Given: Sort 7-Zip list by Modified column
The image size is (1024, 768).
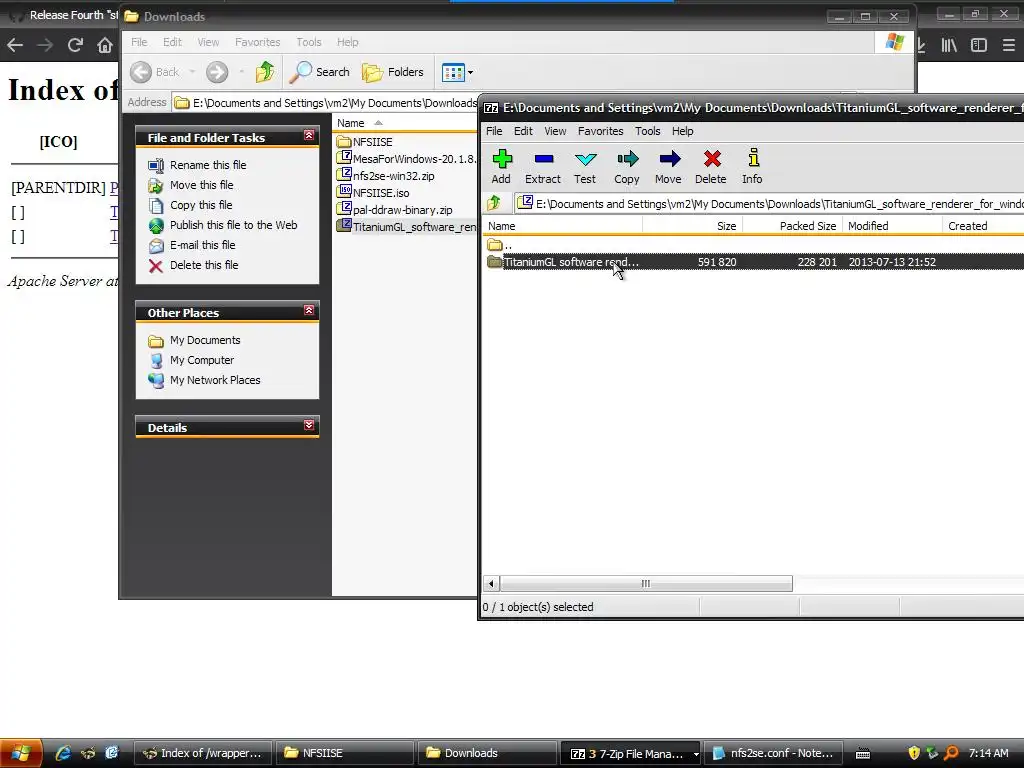Looking at the screenshot, I should pos(892,226).
